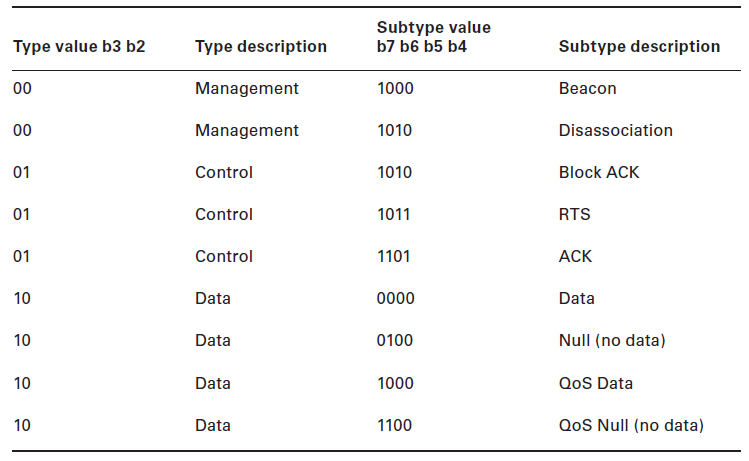Click the subtype value 0000

(x=394, y=298)
